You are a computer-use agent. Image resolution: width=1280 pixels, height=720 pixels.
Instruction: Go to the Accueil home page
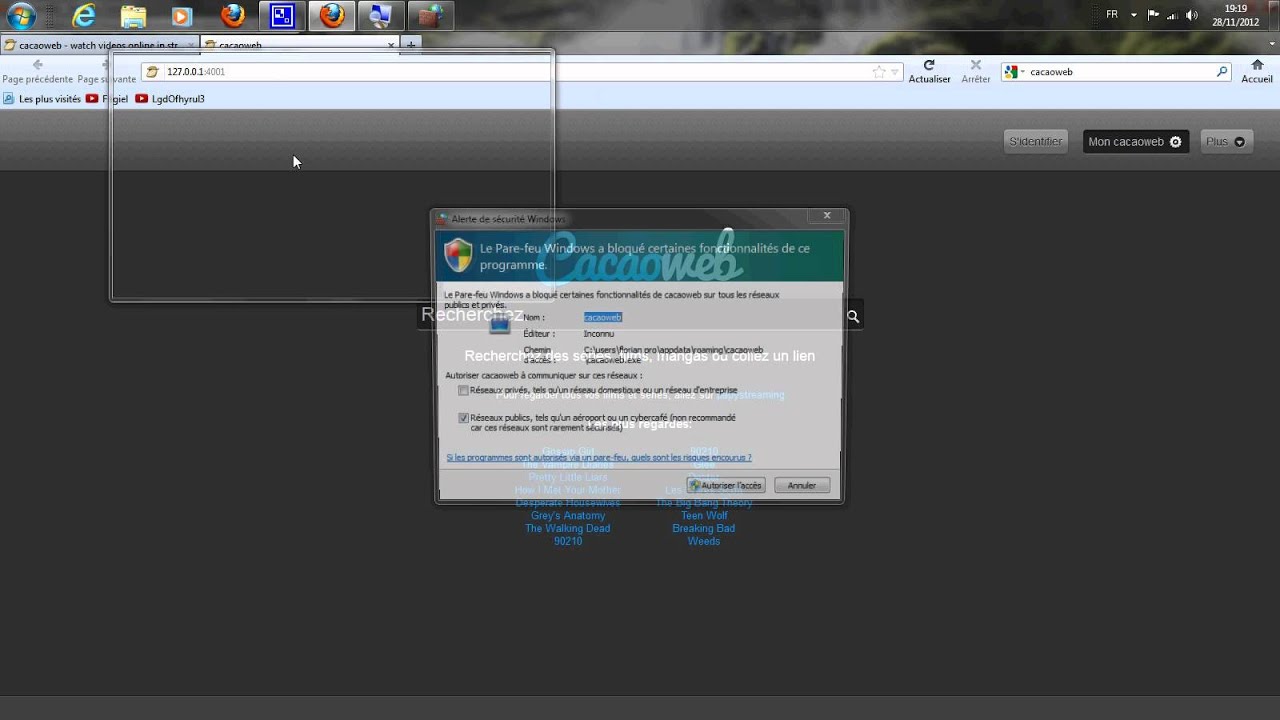(1257, 71)
